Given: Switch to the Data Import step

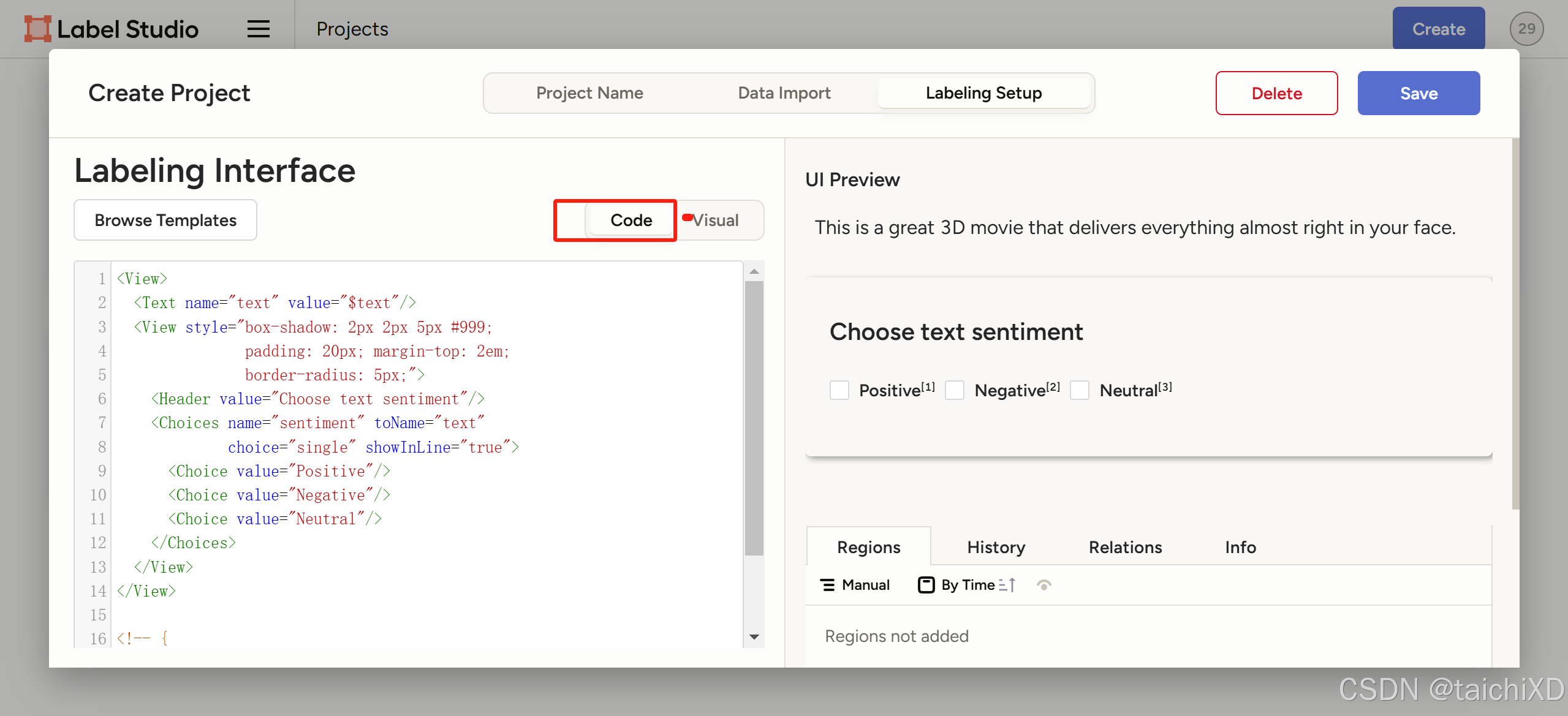Looking at the screenshot, I should pos(784,93).
